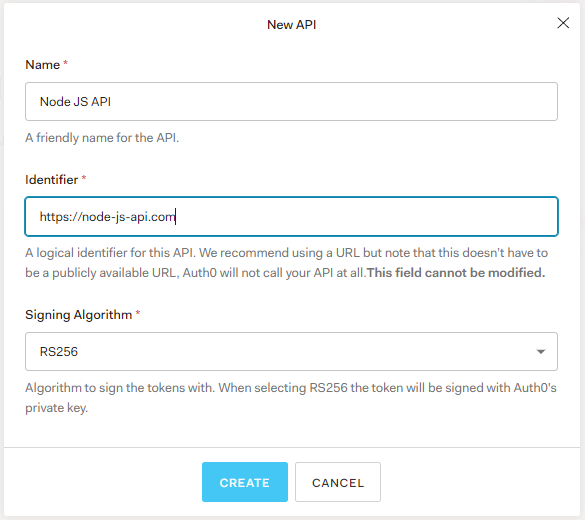Screen dimensions: 585x520
Task: Focus the Identifier input field
Action: pyautogui.click(x=291, y=216)
